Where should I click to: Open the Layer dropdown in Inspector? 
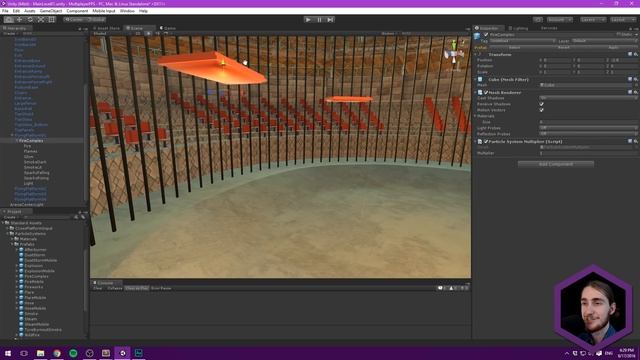pyautogui.click(x=604, y=41)
